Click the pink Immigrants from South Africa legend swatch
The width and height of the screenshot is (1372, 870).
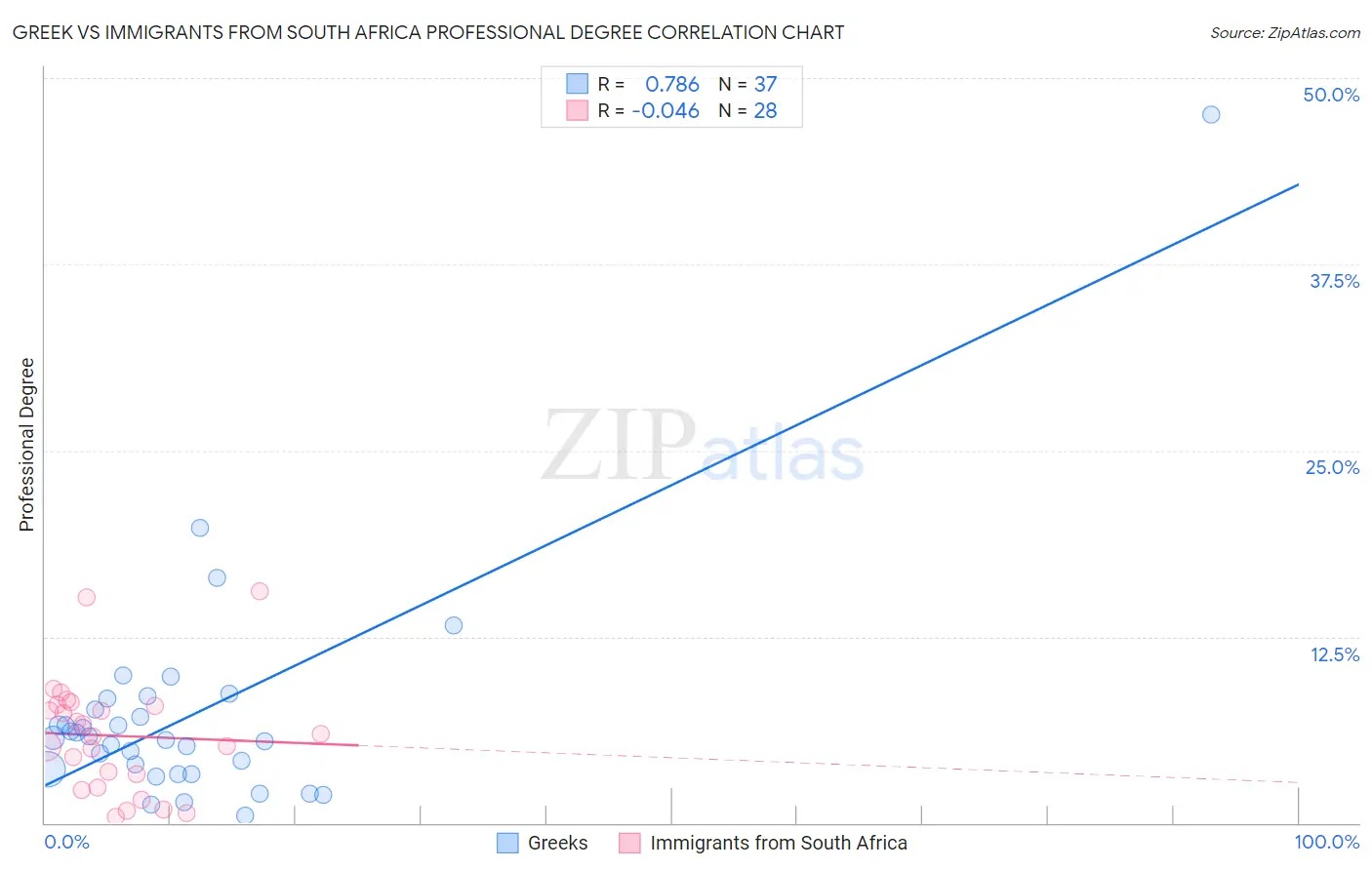pyautogui.click(x=629, y=843)
